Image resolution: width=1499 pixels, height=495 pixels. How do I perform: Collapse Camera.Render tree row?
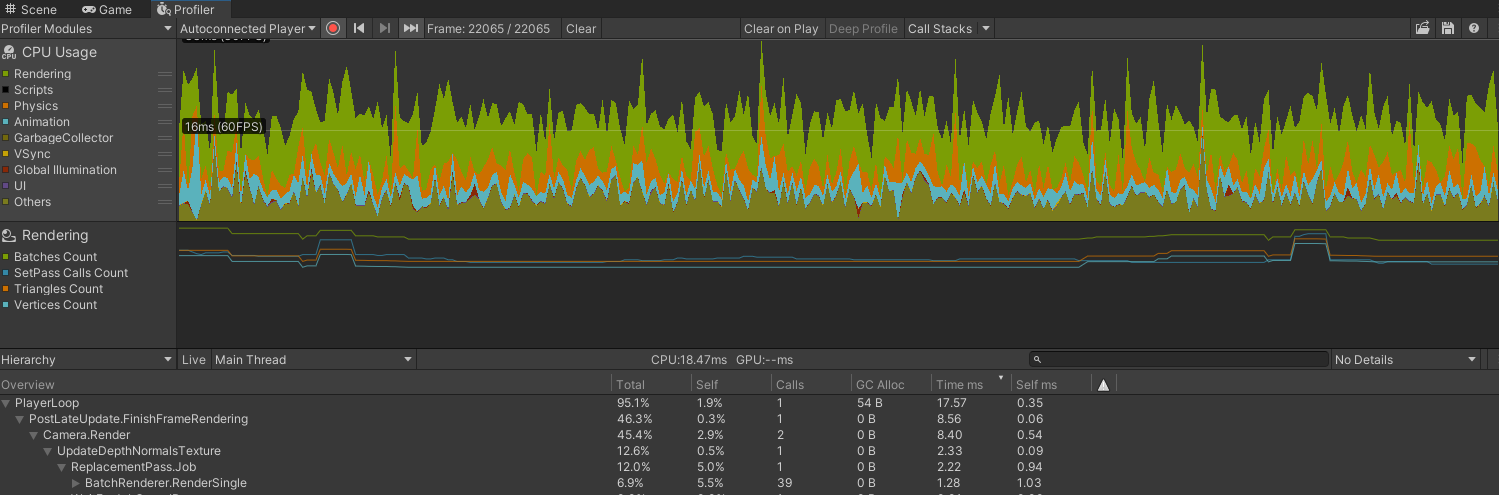(x=35, y=435)
